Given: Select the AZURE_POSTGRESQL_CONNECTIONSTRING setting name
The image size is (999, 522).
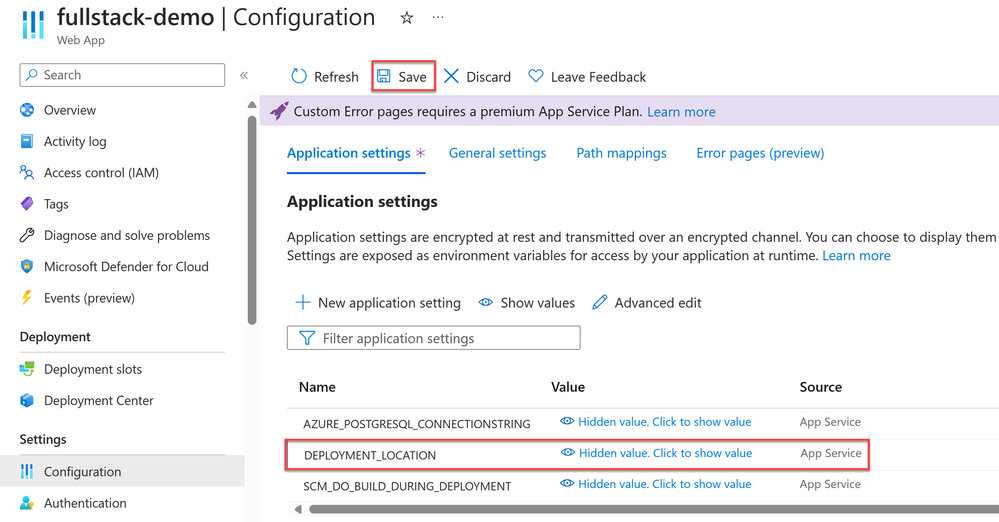Looking at the screenshot, I should (417, 424).
